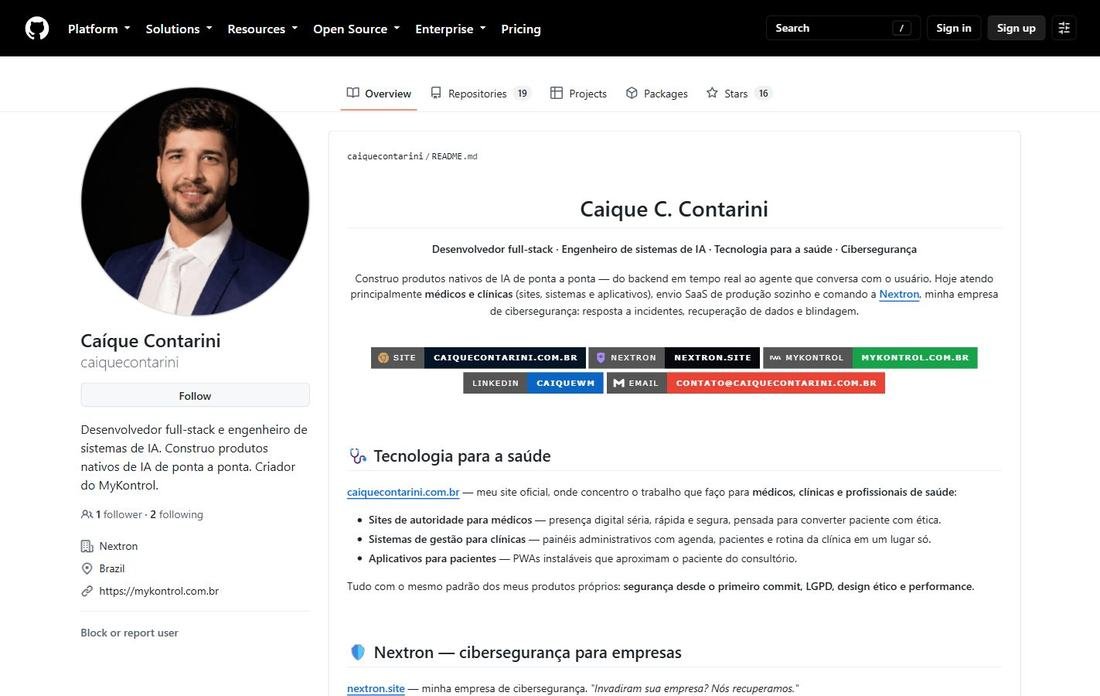This screenshot has width=1100, height=696.
Task: Click the organization building icon beside Nextron
Action: coord(87,546)
